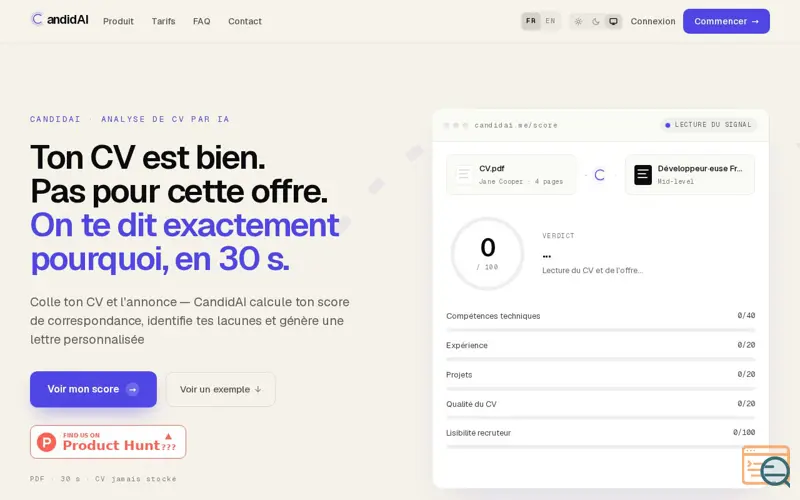
Task: Click the 0/40 Compétences techniques value
Action: pos(746,315)
